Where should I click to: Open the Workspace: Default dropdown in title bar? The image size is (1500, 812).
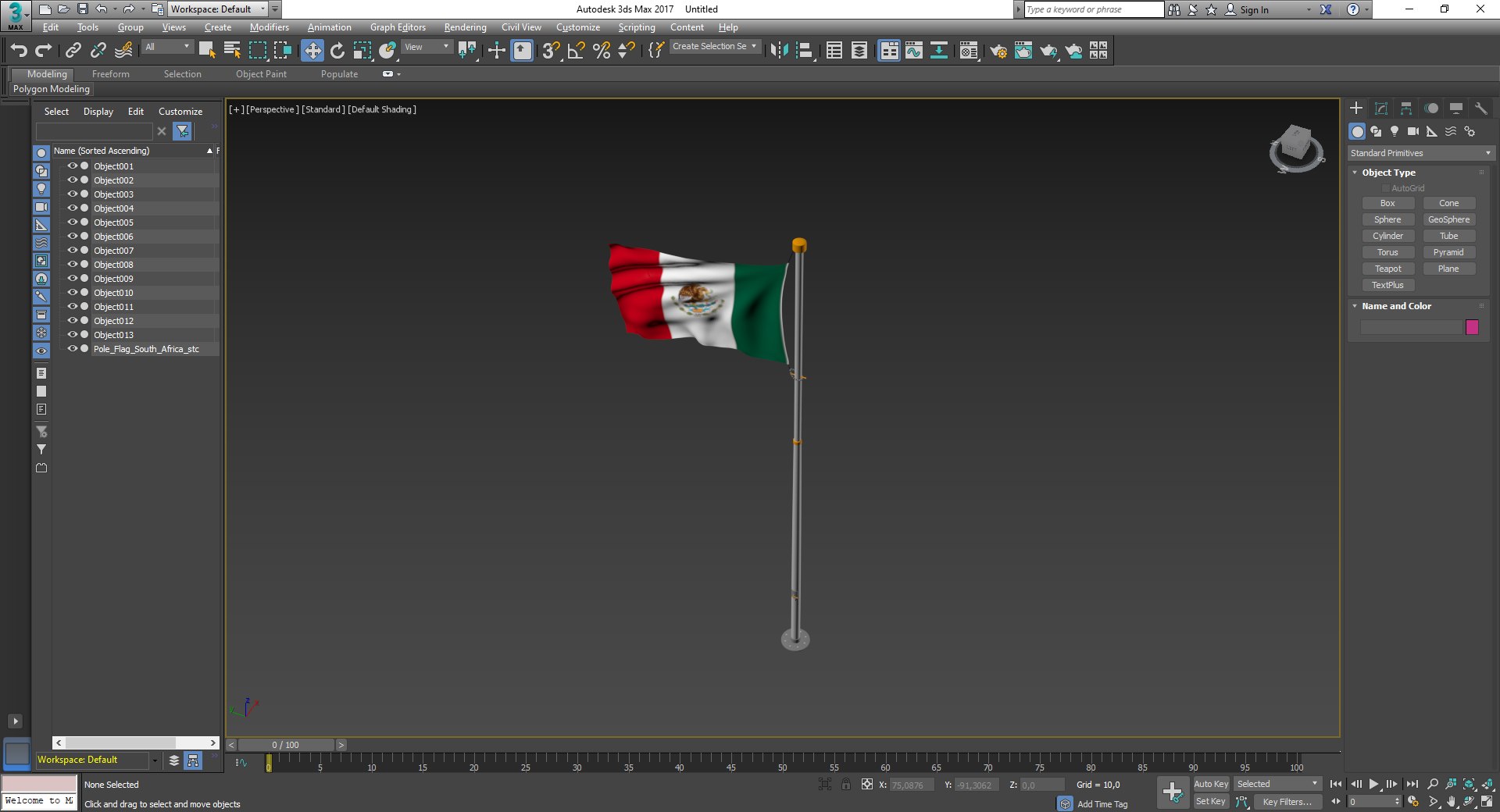click(218, 9)
